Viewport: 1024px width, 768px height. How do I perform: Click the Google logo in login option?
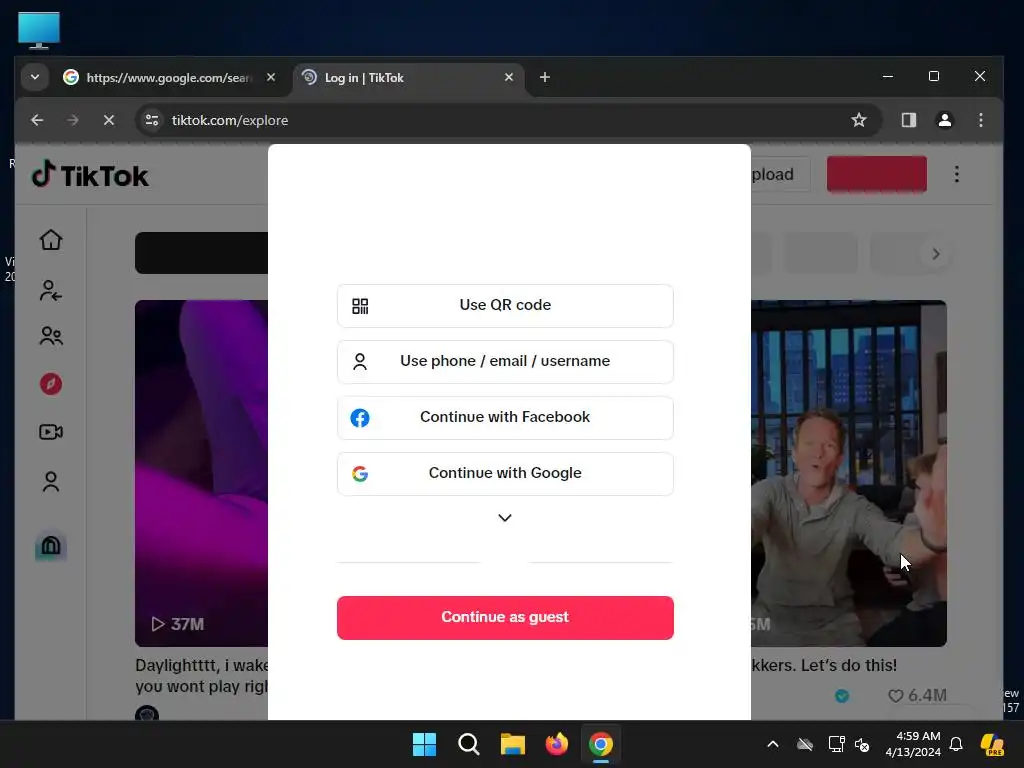pyautogui.click(x=360, y=473)
